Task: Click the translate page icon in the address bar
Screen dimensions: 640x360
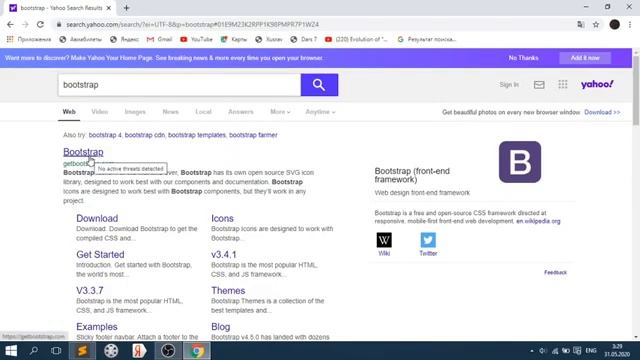Action: [580, 24]
